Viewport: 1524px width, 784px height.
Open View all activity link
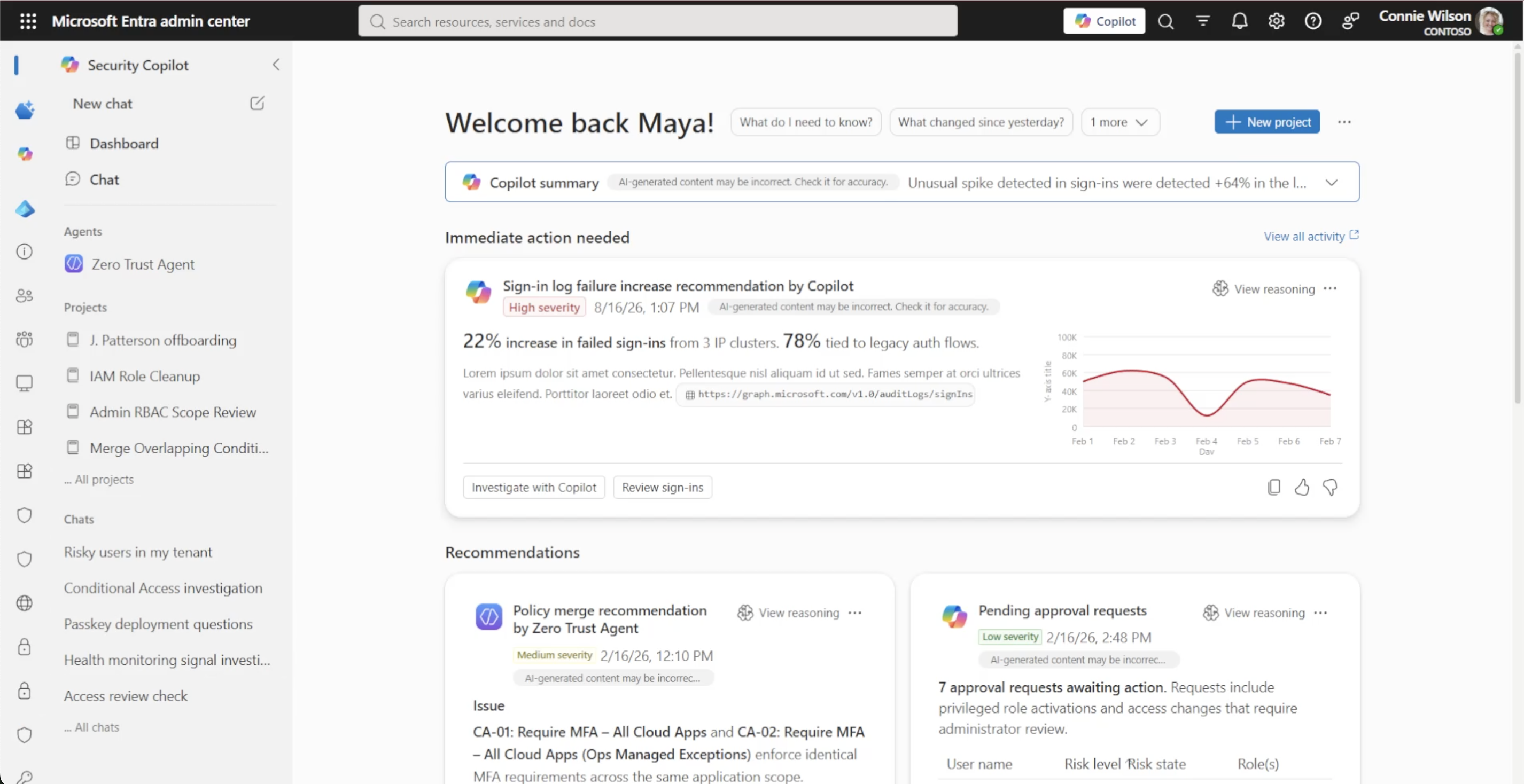1311,236
